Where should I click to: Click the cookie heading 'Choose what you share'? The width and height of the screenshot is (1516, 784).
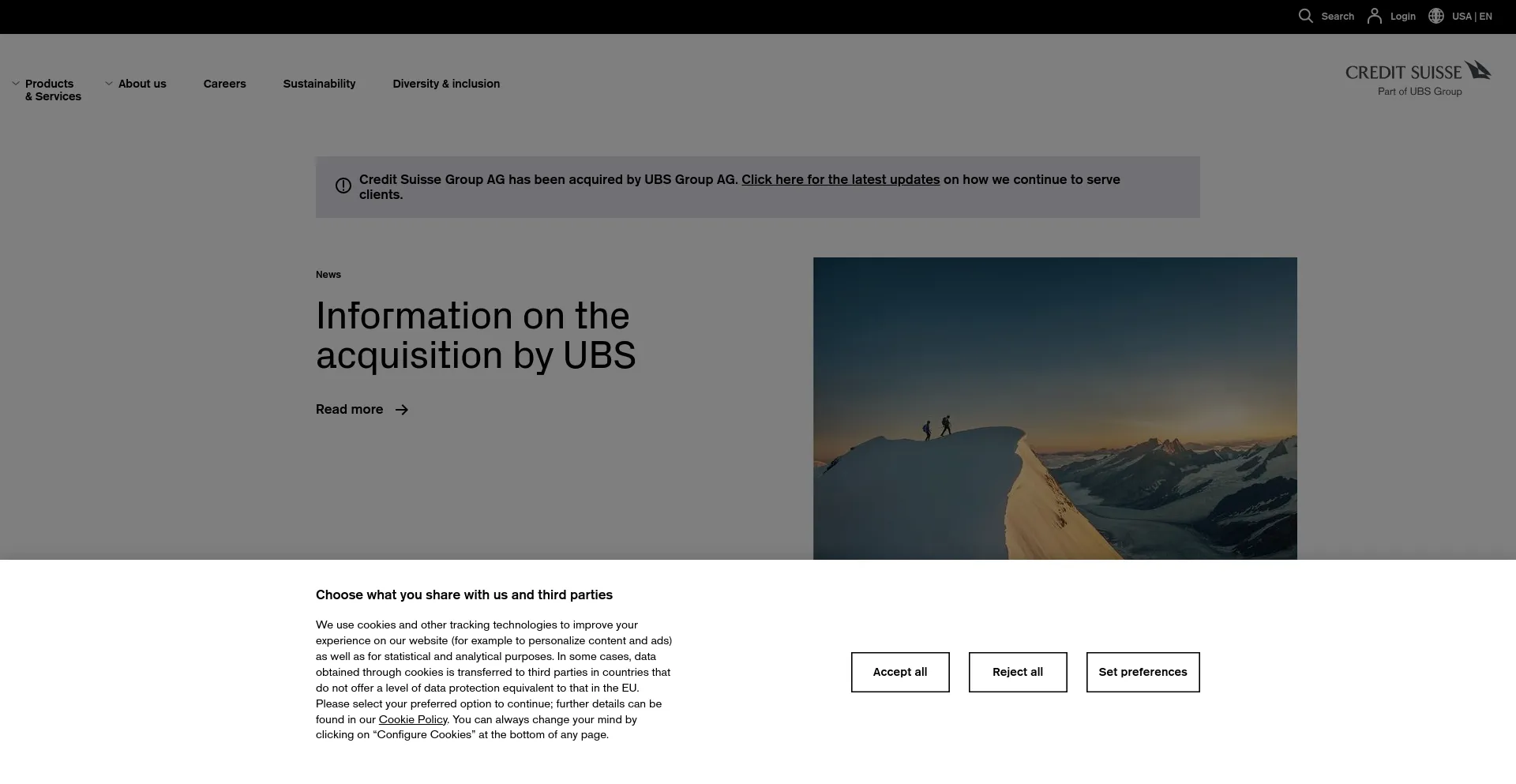point(464,595)
